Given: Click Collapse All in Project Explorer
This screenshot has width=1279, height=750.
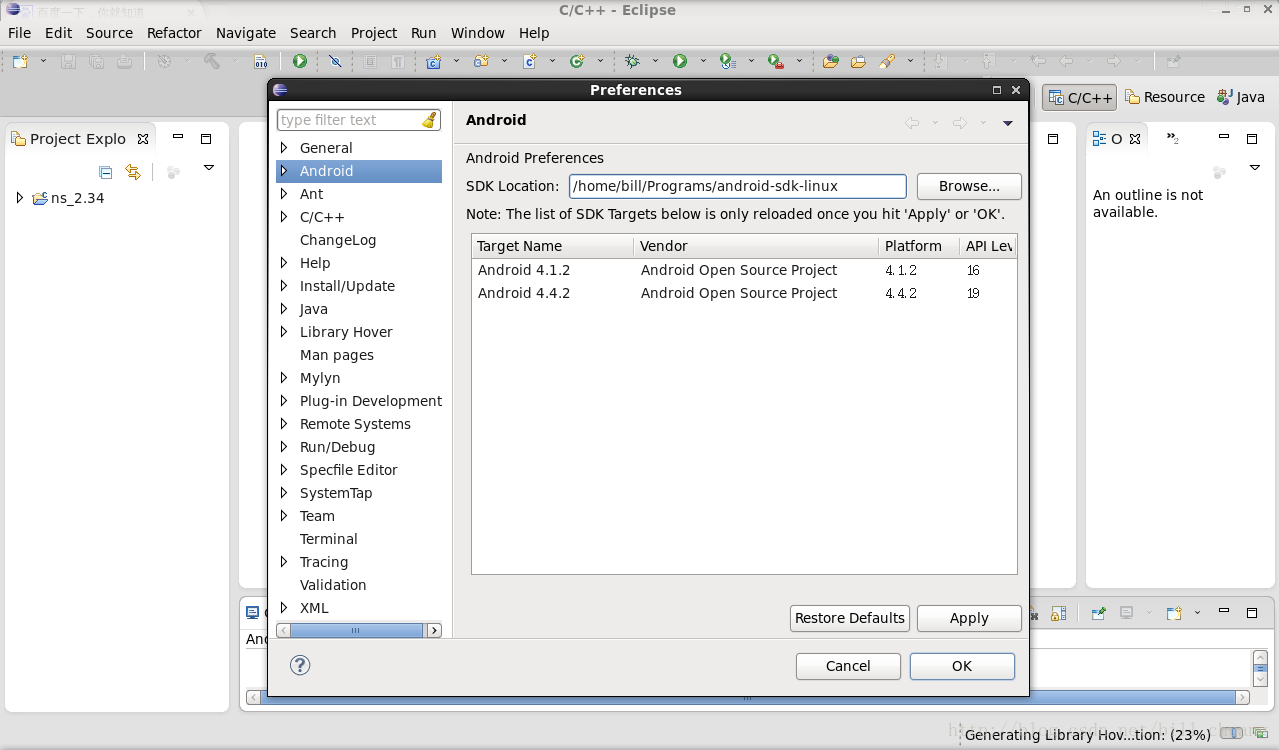Looking at the screenshot, I should pyautogui.click(x=106, y=172).
